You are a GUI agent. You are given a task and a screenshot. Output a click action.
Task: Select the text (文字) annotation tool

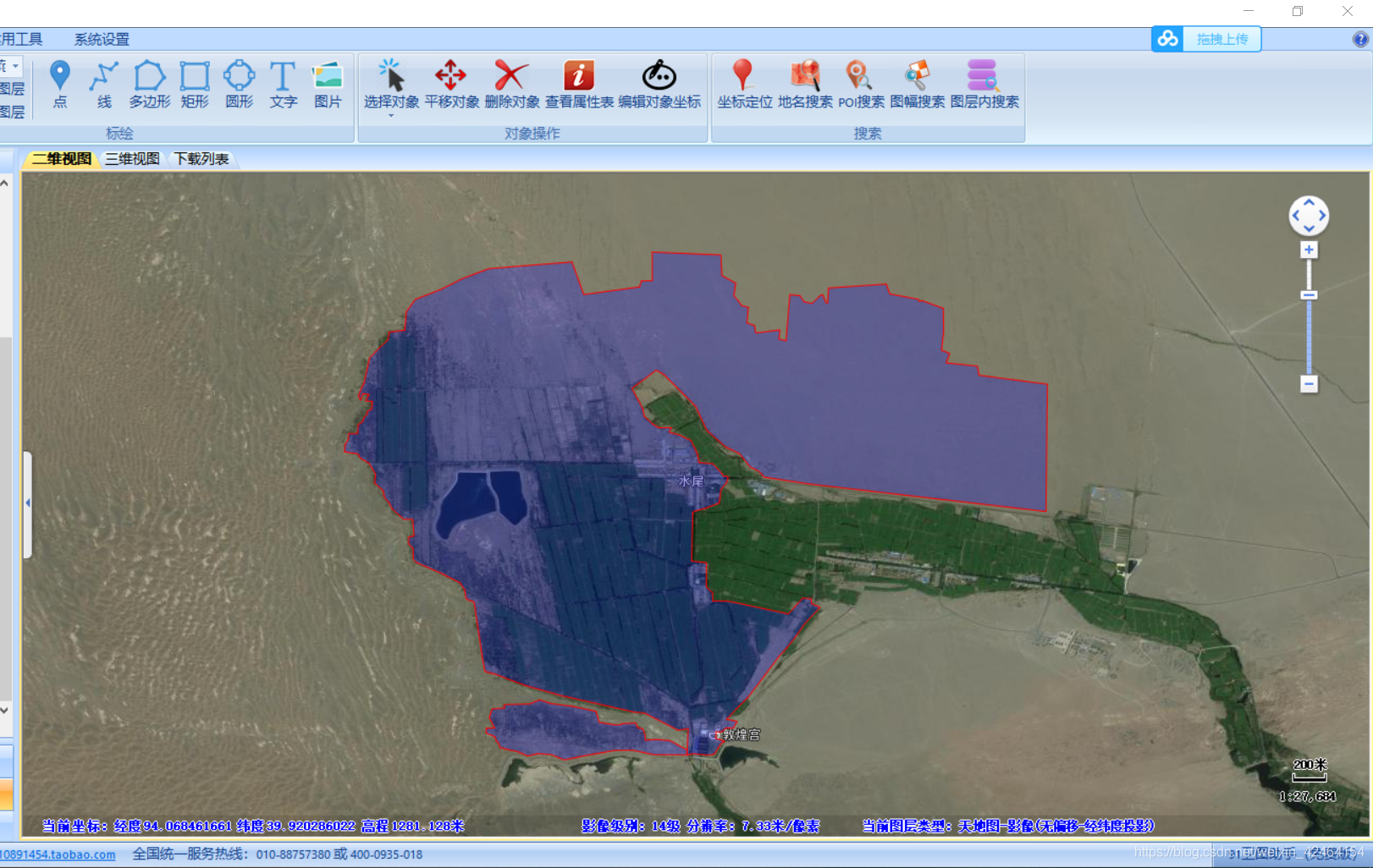283,85
